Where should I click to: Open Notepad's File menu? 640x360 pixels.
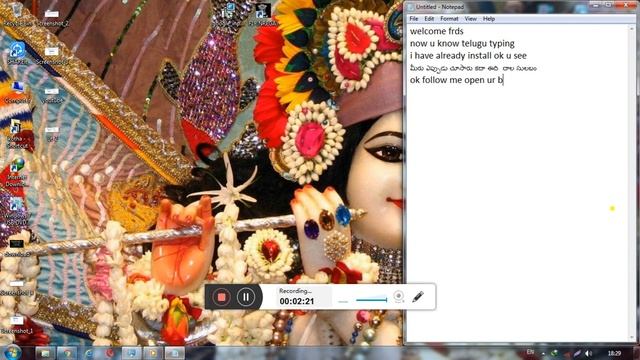tap(413, 19)
